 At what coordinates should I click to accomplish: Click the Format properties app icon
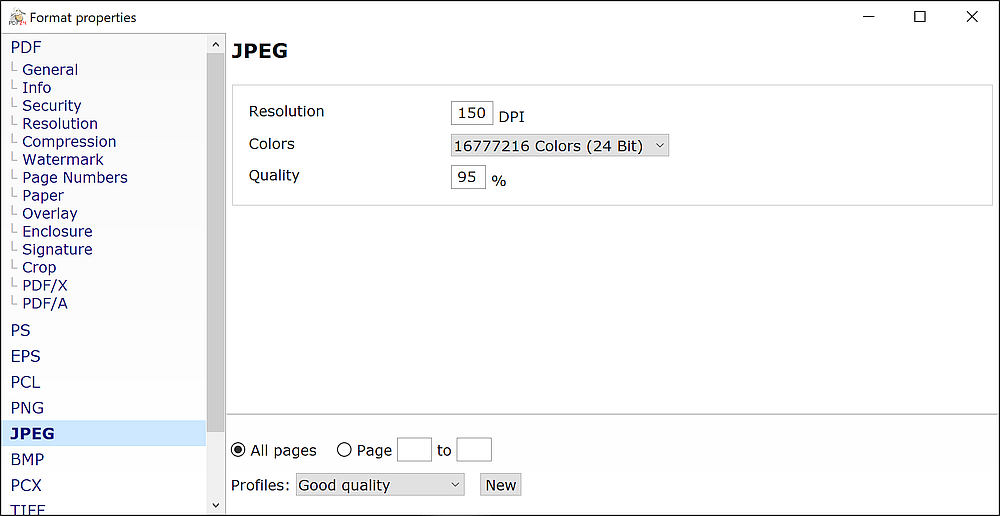pyautogui.click(x=17, y=17)
